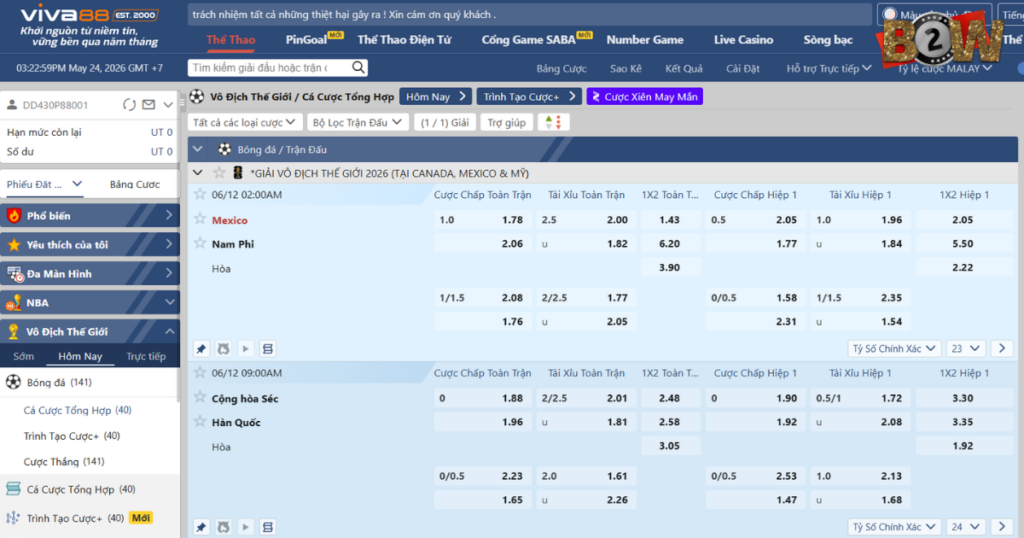Pin the Cộng hòa Séc vs Hàn Quốc match
Viewport: 1024px width, 538px height.
201,527
